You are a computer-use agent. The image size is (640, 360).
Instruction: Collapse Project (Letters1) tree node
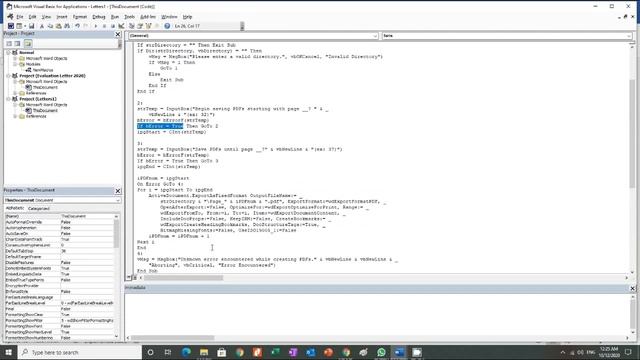(9, 99)
